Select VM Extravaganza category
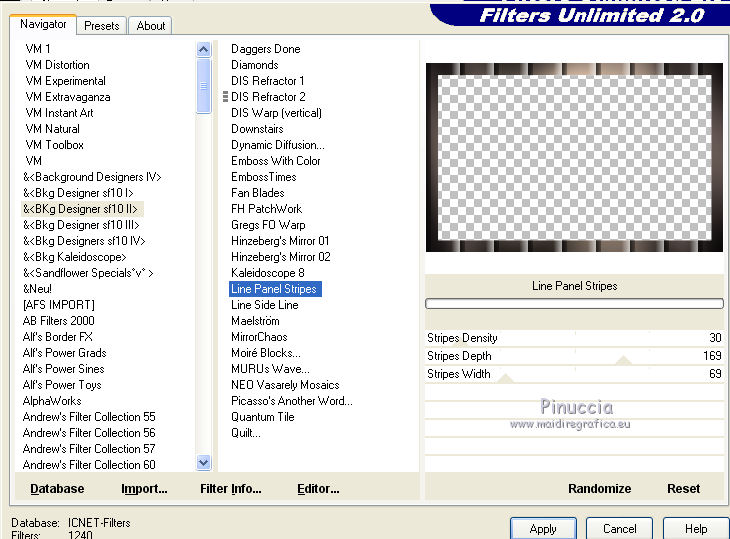Screen dimensions: 730x539 tap(68, 97)
